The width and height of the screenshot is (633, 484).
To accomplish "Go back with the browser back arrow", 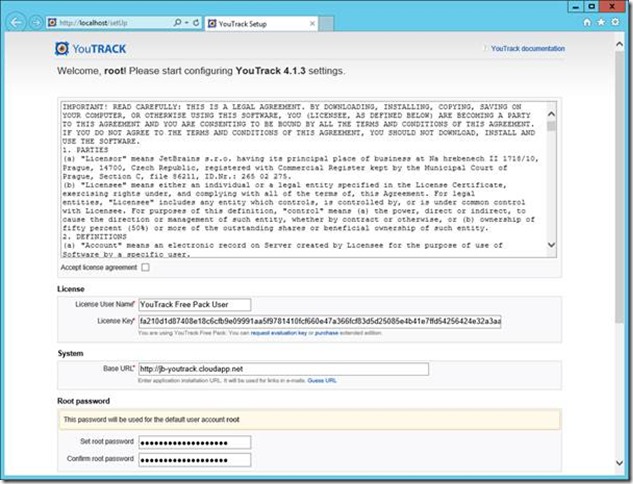I will point(16,23).
